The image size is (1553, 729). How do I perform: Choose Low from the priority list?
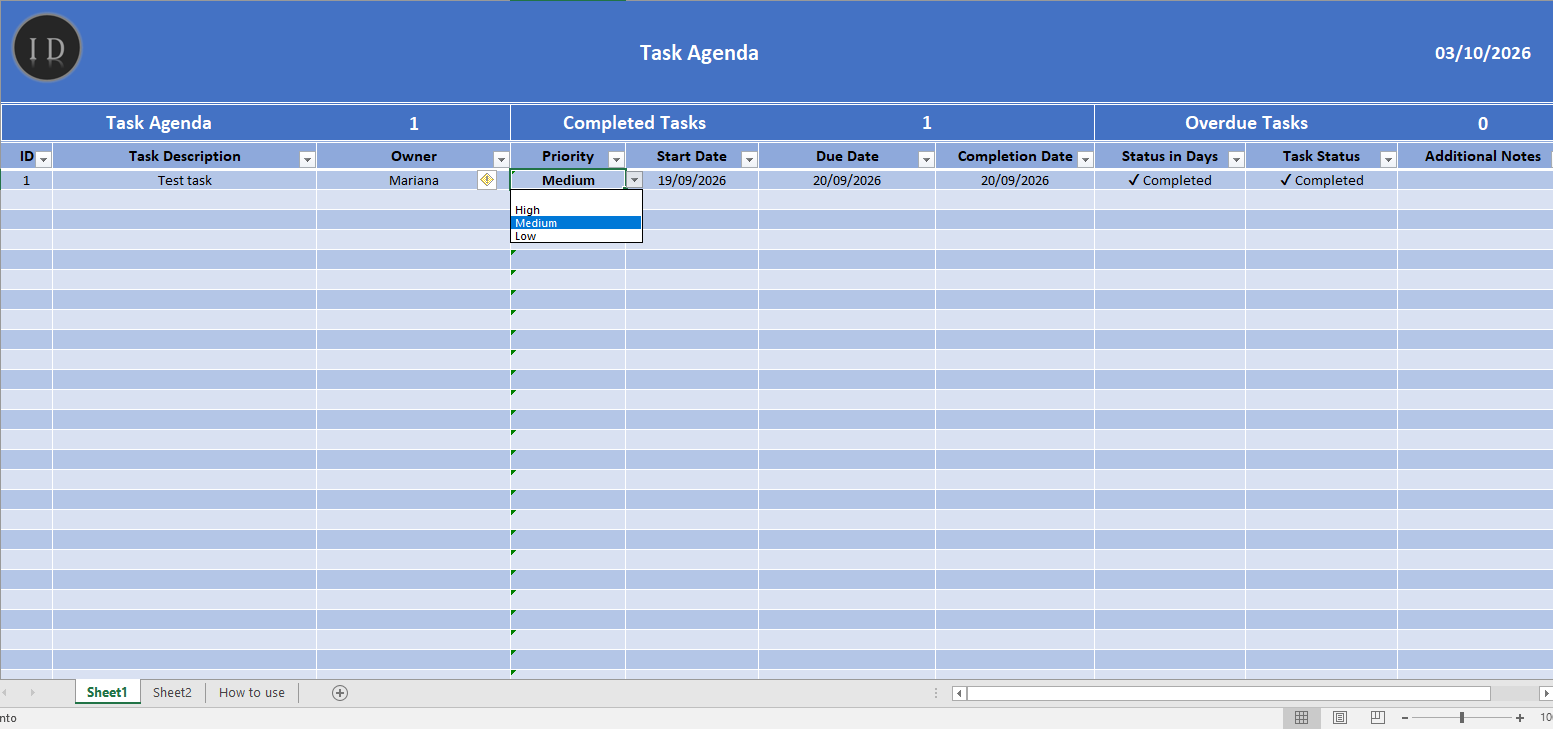pyautogui.click(x=576, y=236)
